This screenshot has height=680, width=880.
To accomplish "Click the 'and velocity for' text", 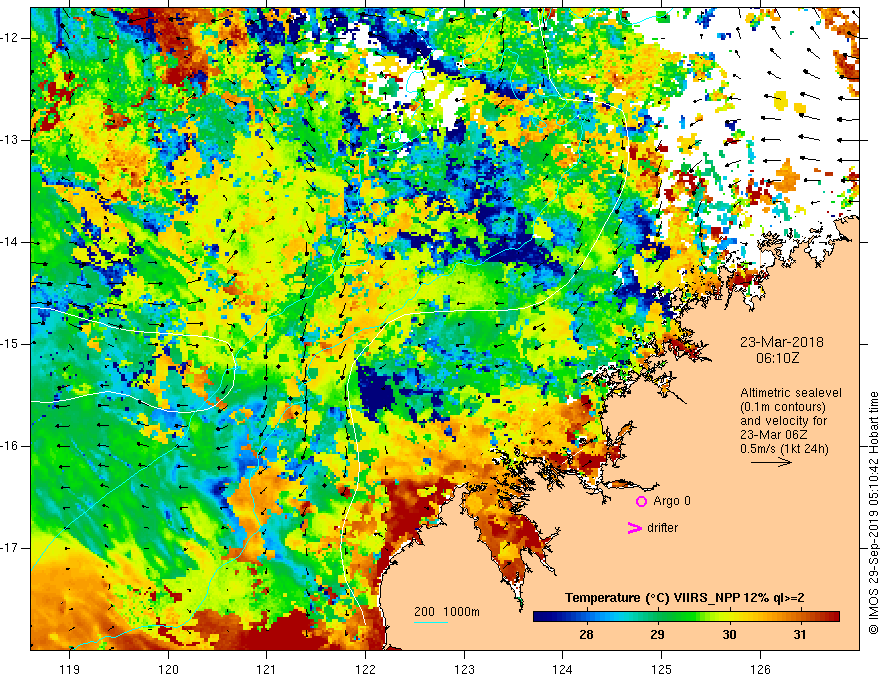I will (783, 421).
